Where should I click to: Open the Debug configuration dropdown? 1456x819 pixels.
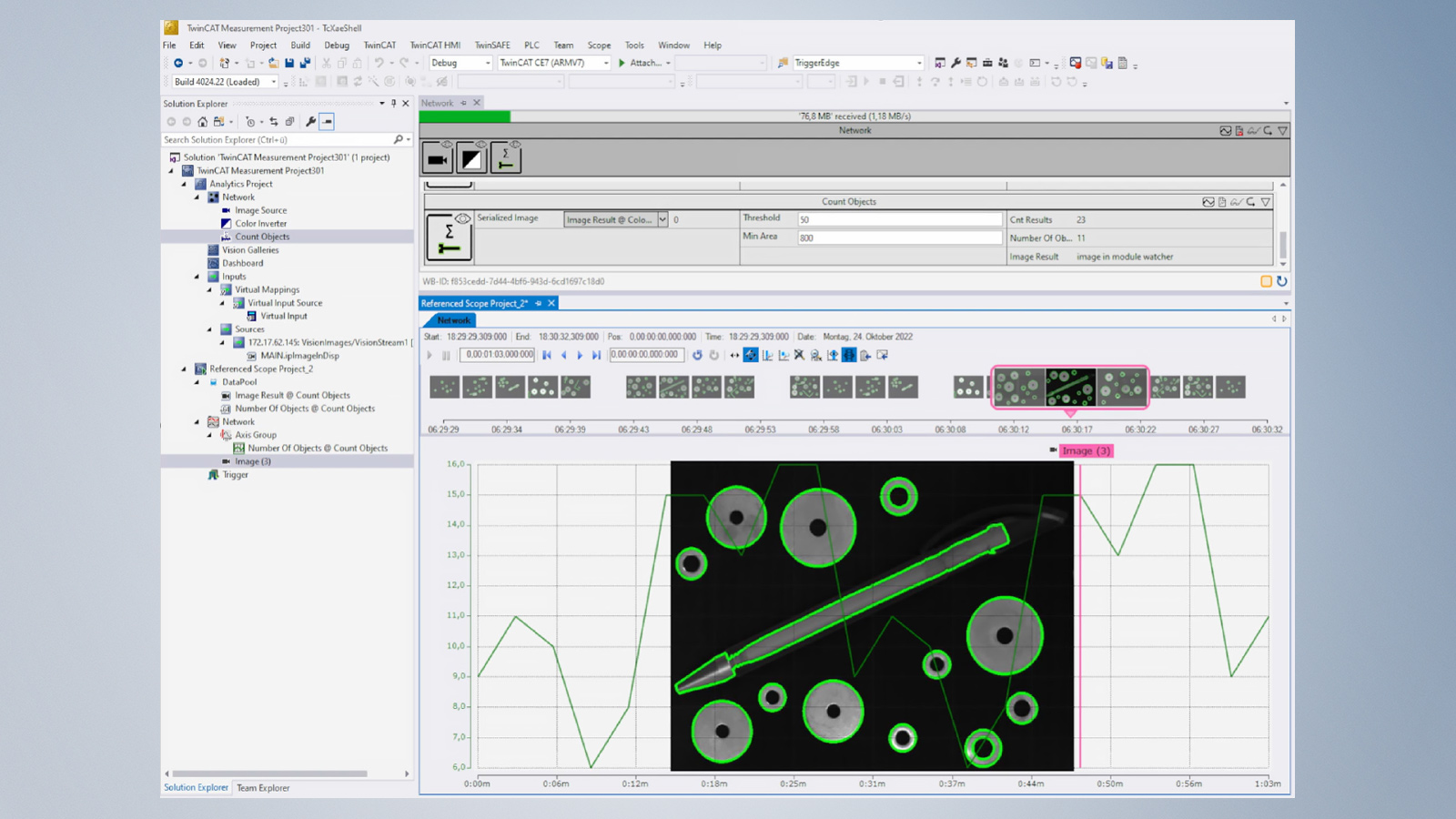point(488,63)
